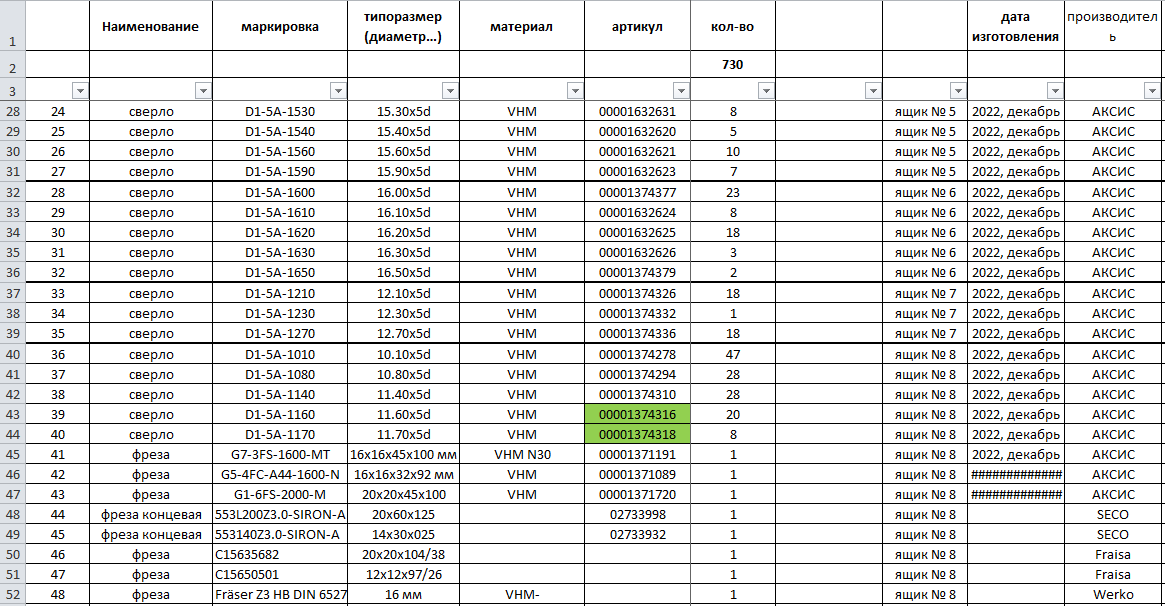Select the row 52 header
1165x606 pixels.
tap(12, 596)
